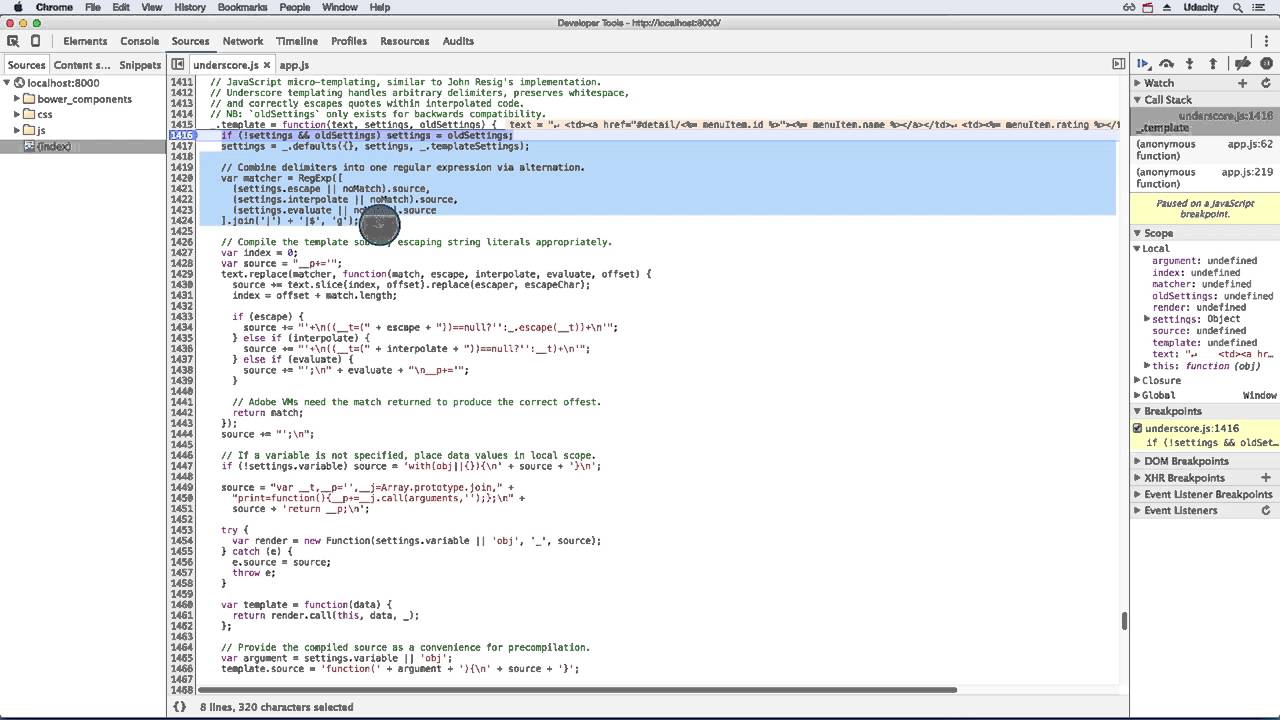Click the horizontal scrollbar of code editor
The height and width of the screenshot is (720, 1280).
pyautogui.click(x=577, y=690)
